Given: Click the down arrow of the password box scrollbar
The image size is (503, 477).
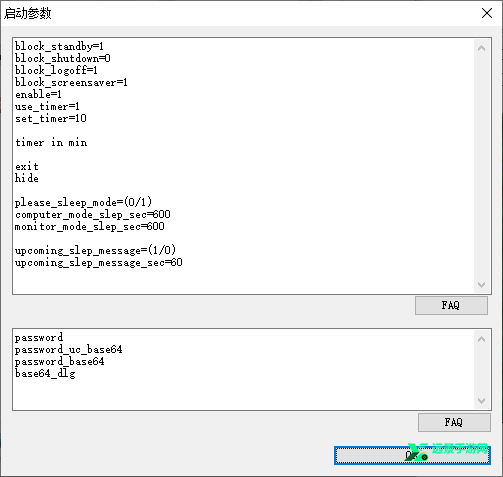Looking at the screenshot, I should click(x=481, y=400).
